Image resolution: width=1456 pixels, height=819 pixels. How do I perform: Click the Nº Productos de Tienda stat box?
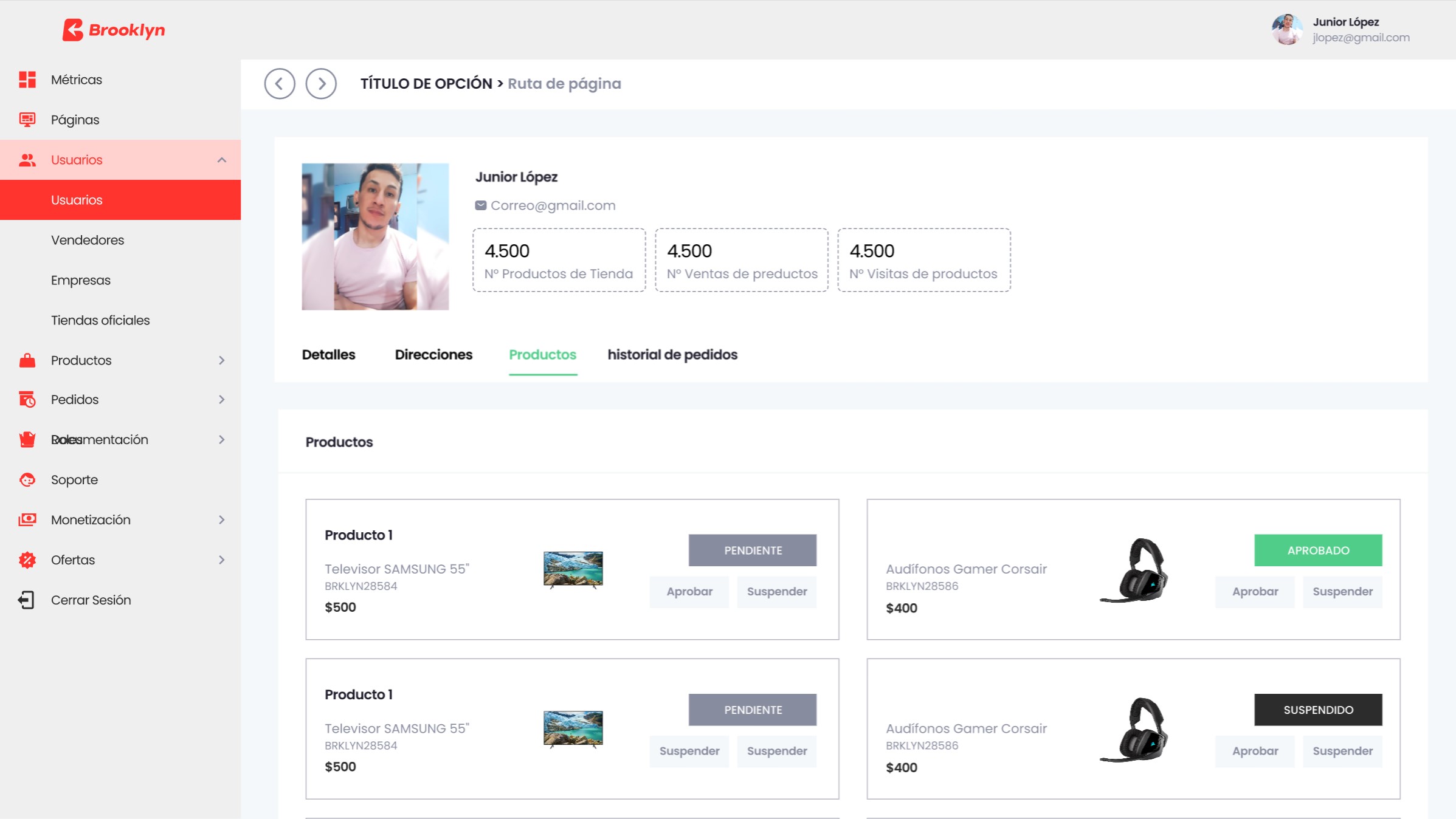coord(559,260)
